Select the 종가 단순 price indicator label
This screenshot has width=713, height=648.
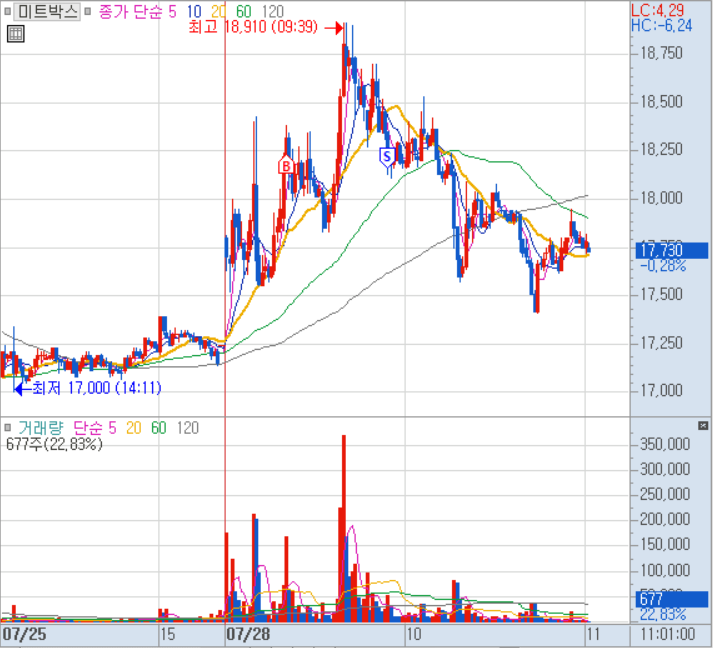pyautogui.click(x=132, y=12)
